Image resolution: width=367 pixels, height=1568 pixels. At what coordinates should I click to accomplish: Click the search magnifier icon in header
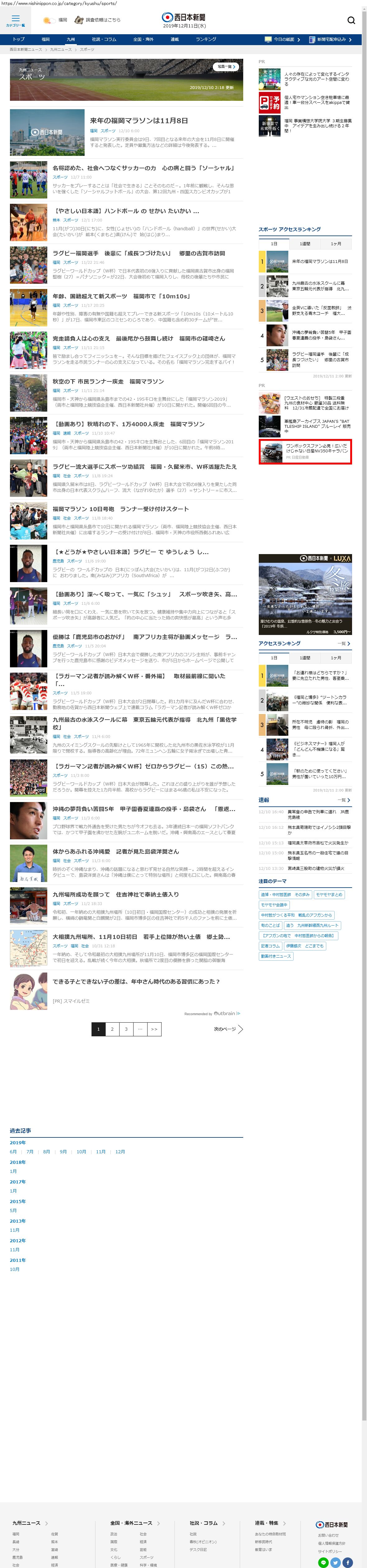coord(351,20)
